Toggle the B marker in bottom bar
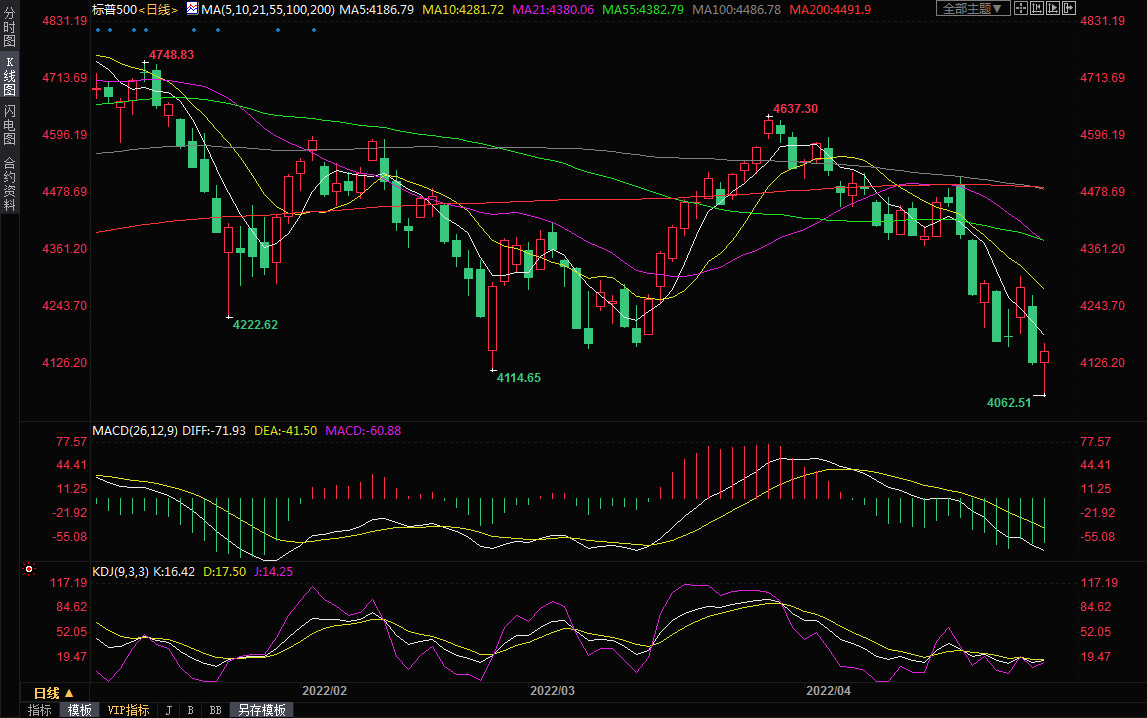 click(x=190, y=710)
